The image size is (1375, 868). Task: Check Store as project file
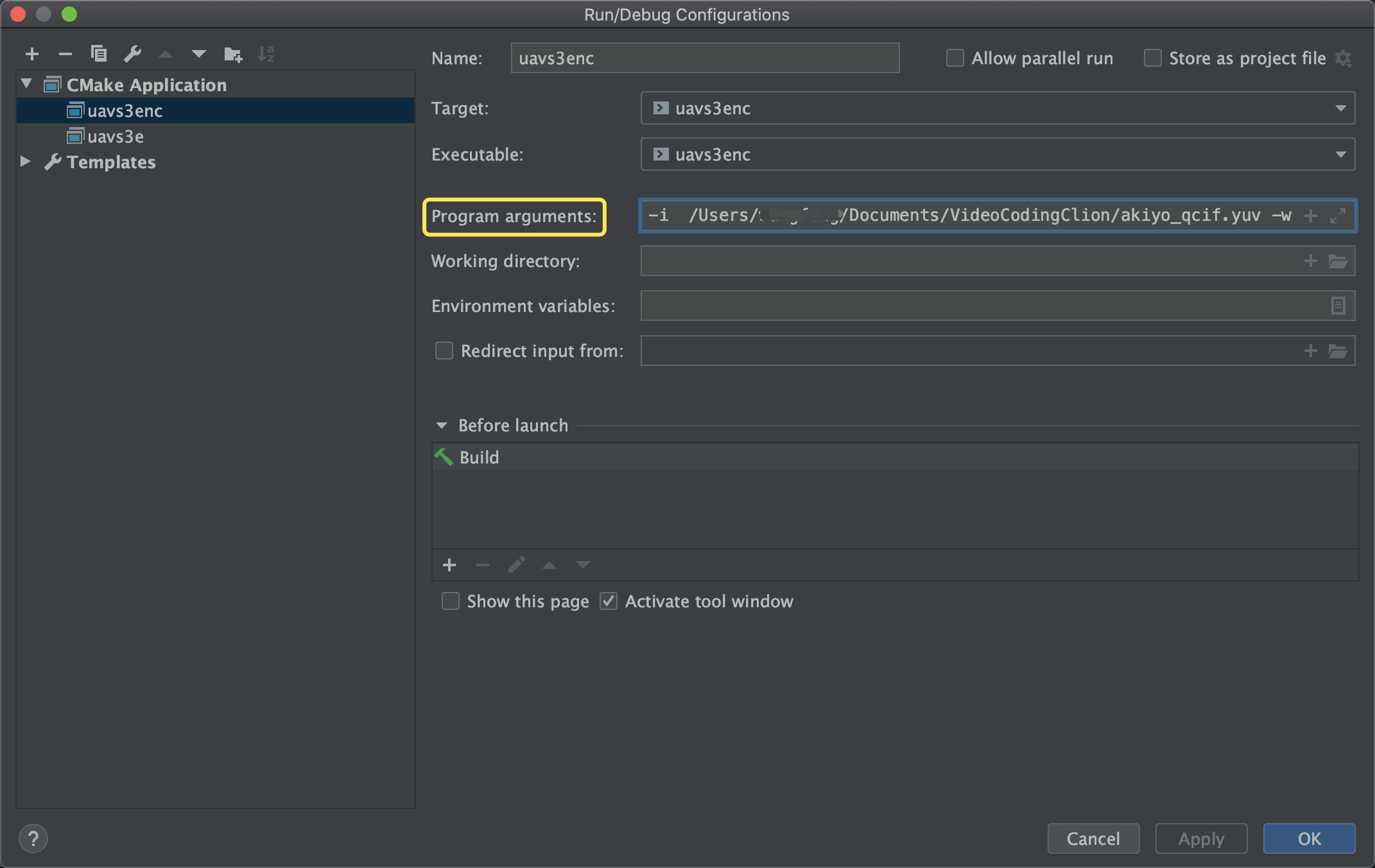[1152, 58]
